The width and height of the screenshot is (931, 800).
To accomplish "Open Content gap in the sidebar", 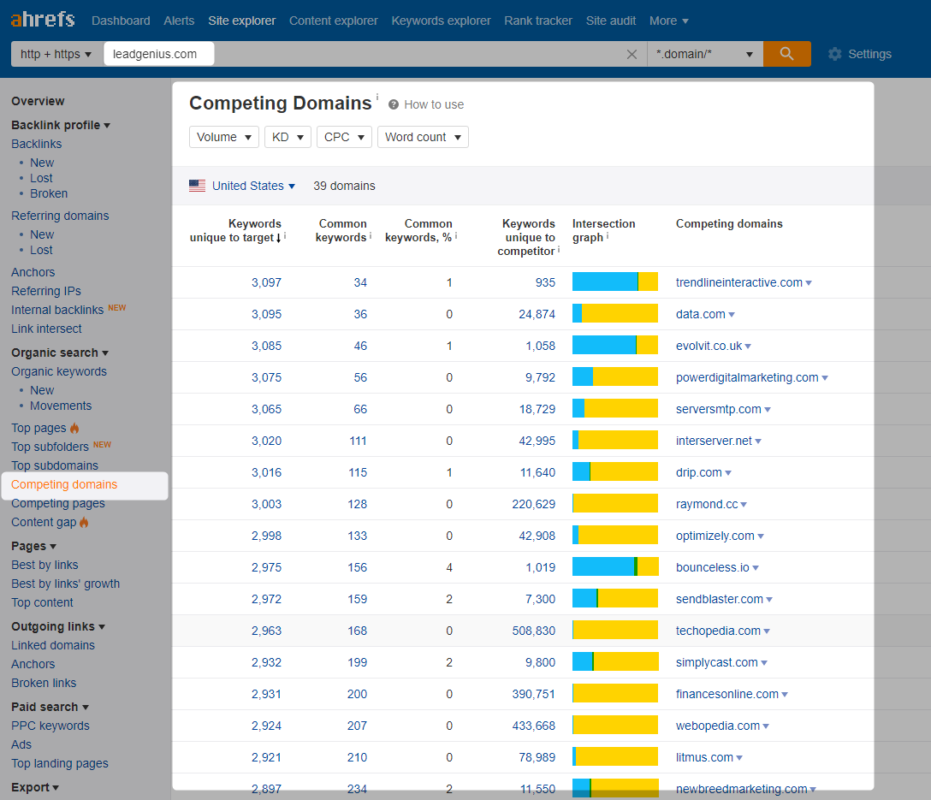I will [x=44, y=523].
